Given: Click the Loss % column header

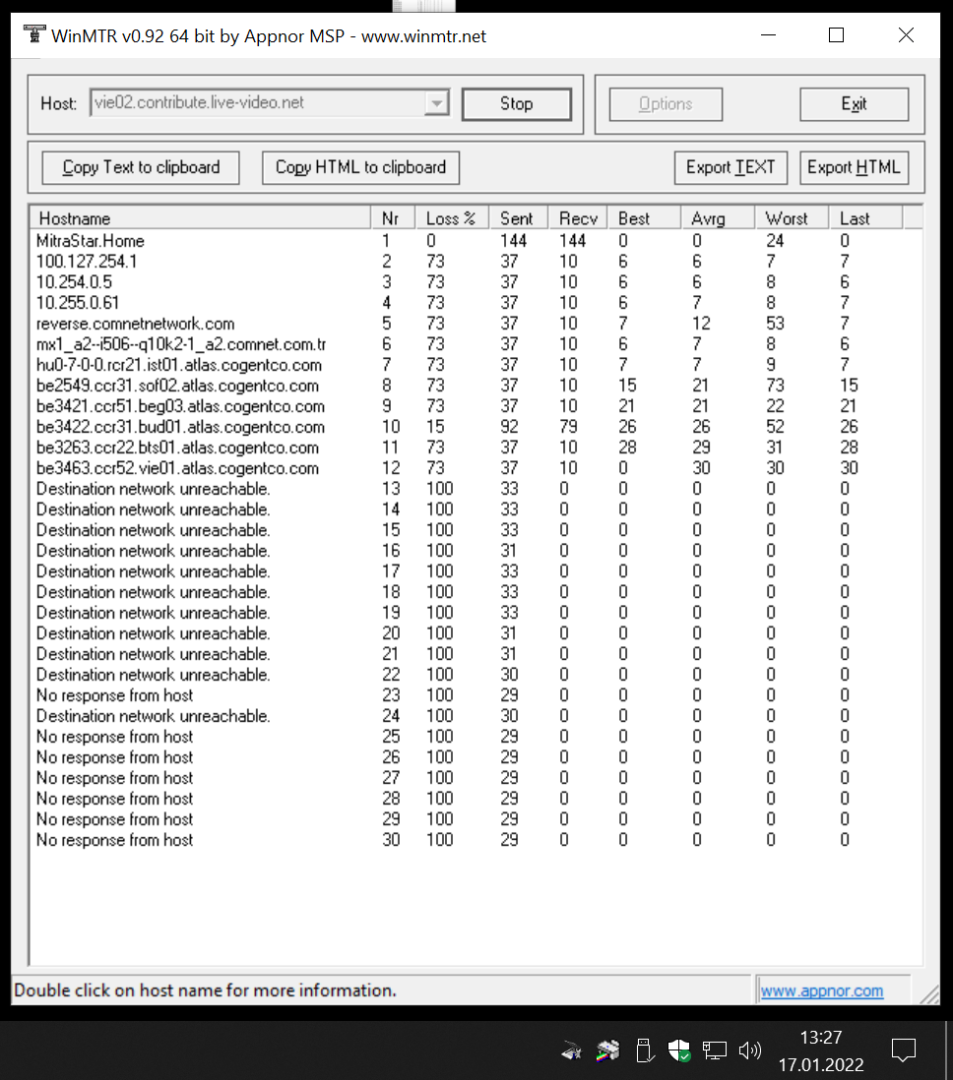Looking at the screenshot, I should tap(452, 218).
